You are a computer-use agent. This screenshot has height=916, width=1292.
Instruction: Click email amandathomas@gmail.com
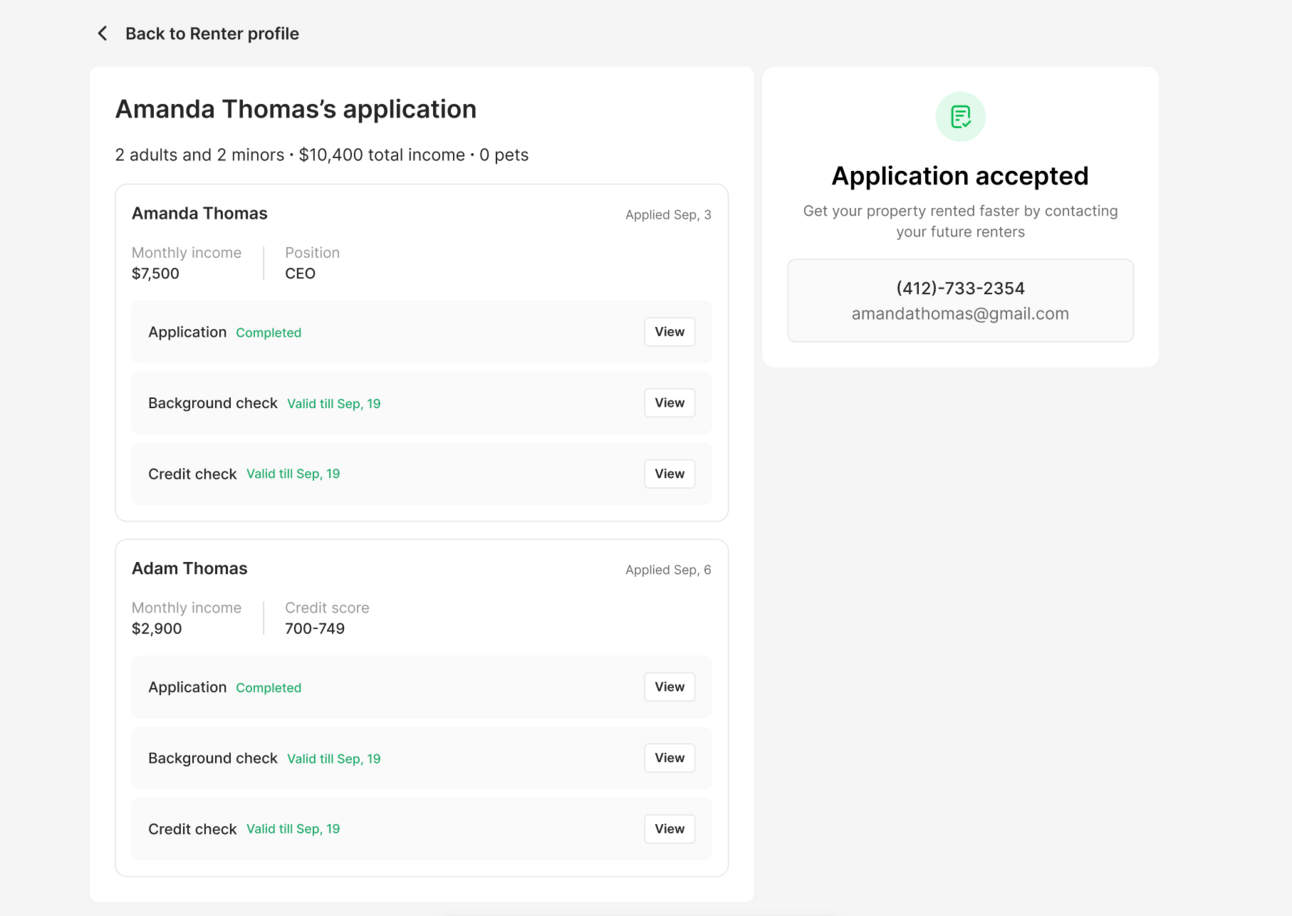[960, 314]
